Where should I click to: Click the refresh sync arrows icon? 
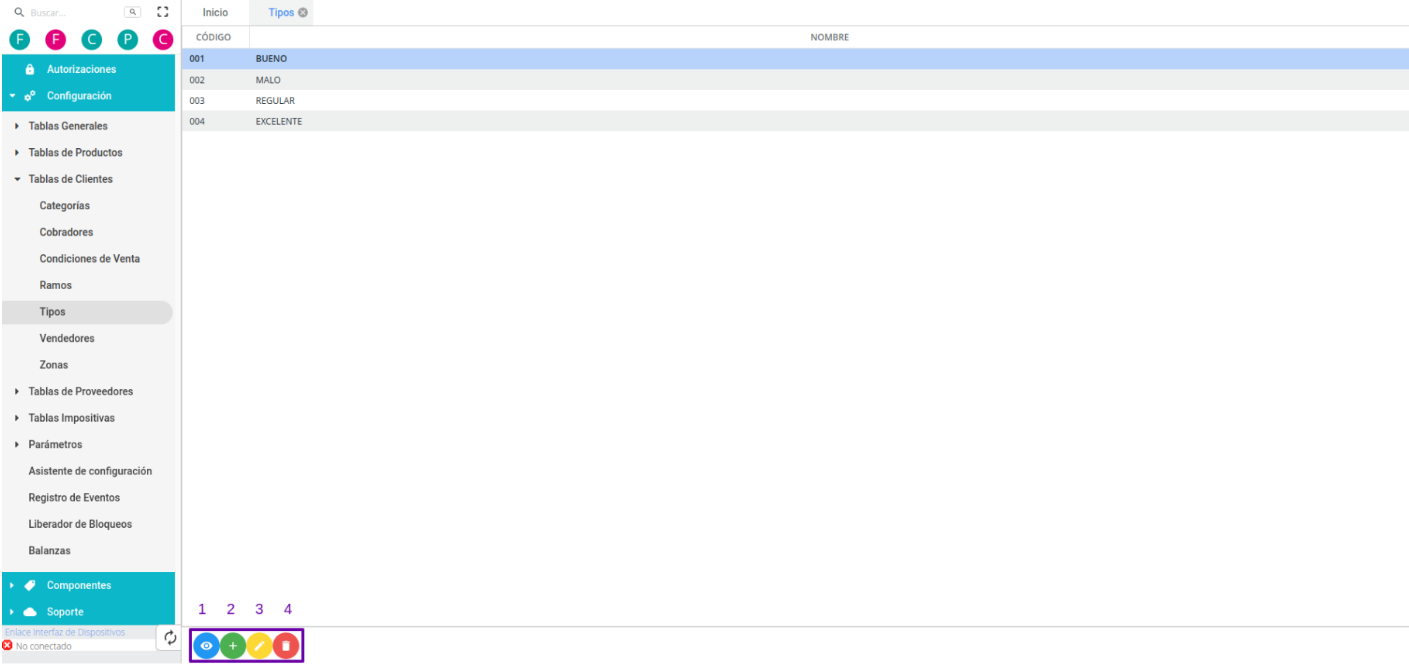pos(170,638)
